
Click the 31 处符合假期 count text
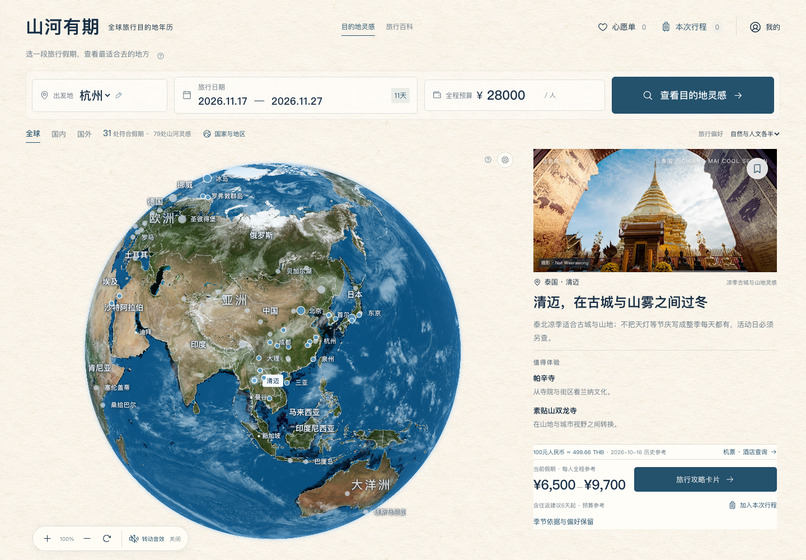123,134
